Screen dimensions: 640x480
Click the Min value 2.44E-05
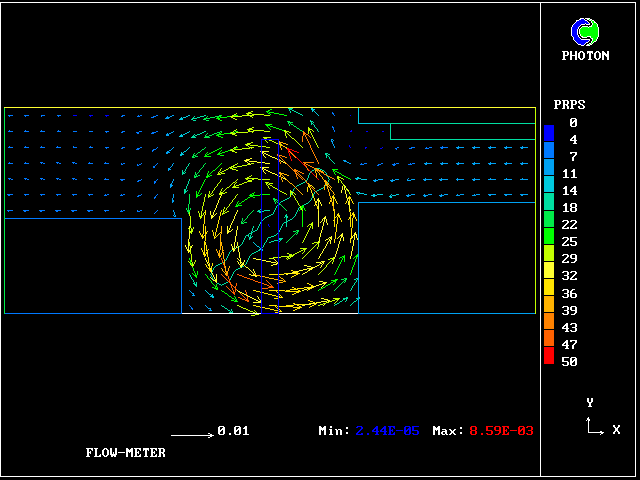[389, 431]
